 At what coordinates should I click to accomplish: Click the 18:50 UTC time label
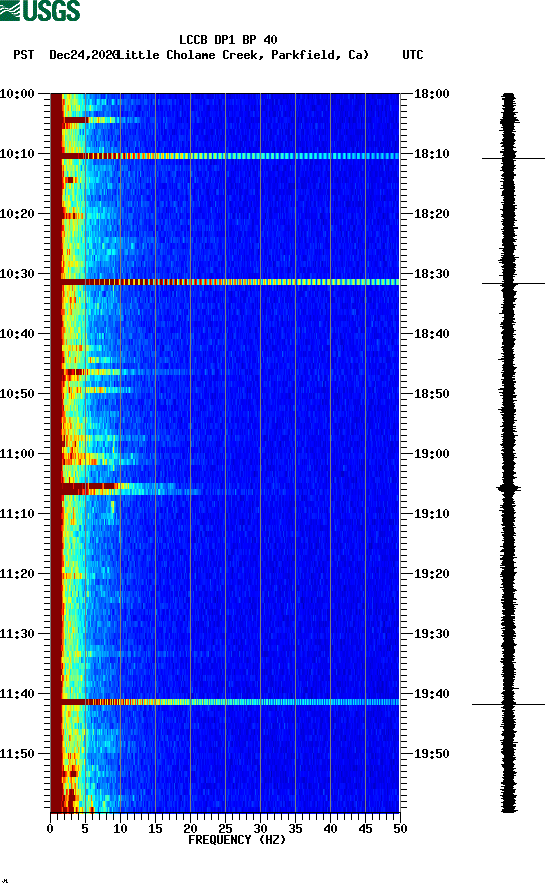[x=431, y=394]
